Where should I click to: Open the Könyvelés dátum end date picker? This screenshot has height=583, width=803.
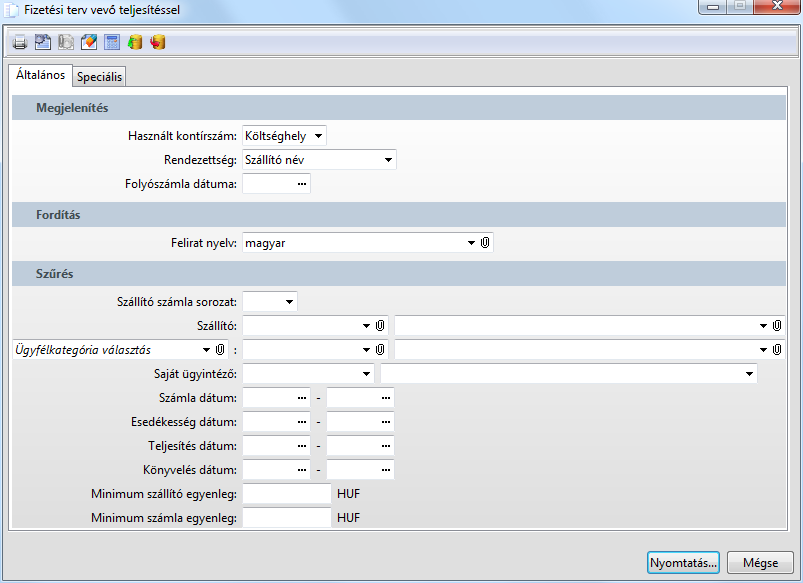pos(386,470)
